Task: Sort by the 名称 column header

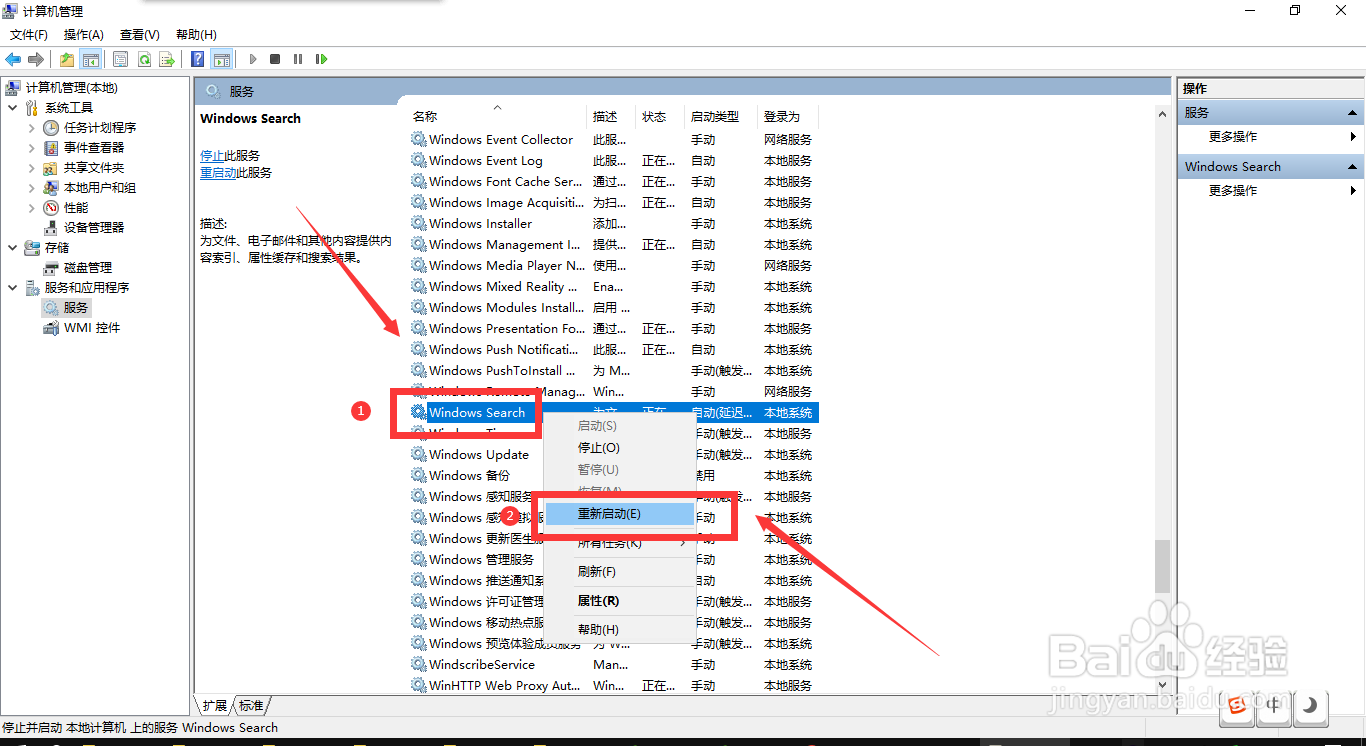Action: [496, 117]
